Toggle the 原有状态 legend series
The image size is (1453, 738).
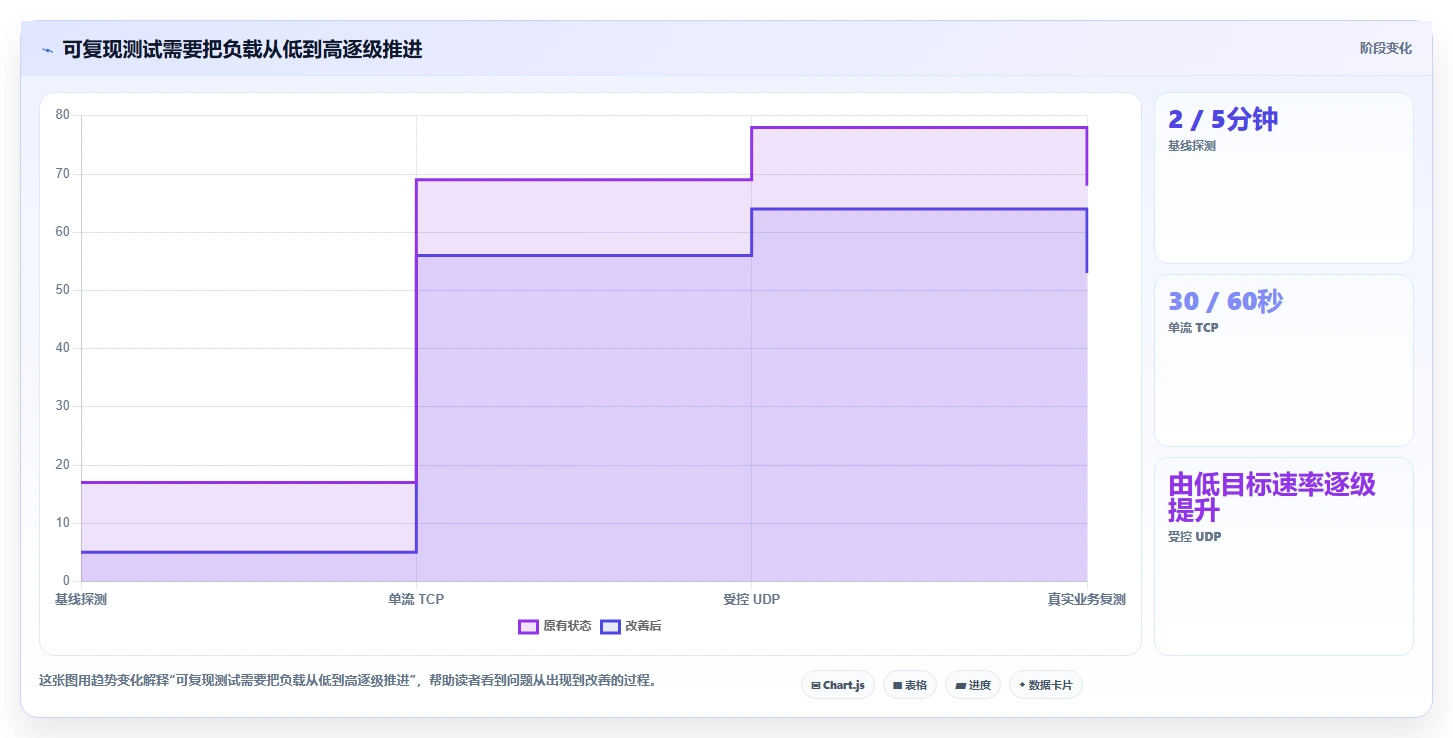click(x=555, y=626)
